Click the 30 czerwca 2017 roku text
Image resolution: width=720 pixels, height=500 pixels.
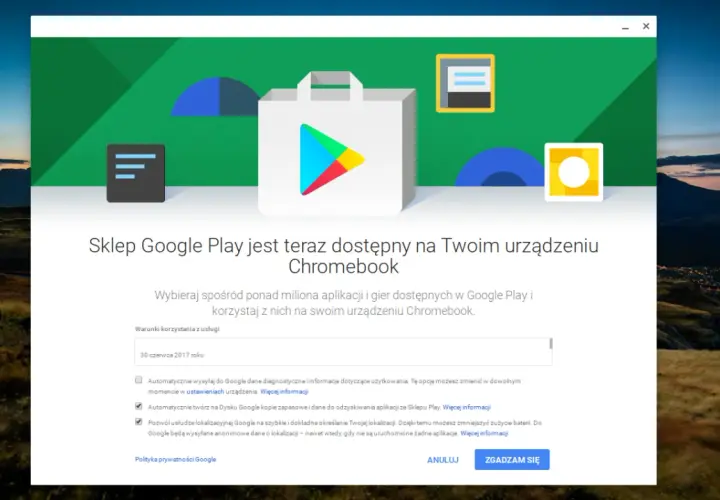point(172,355)
